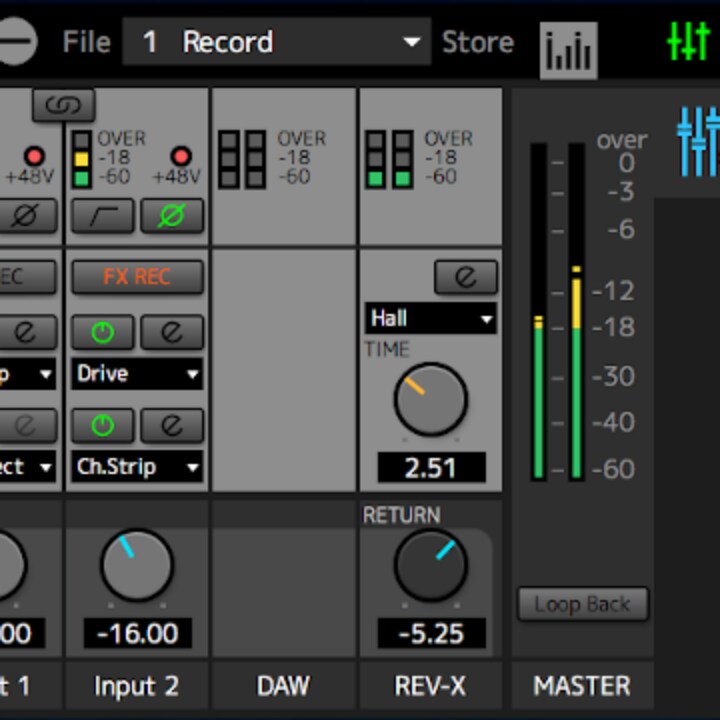Open the File scene dropdown showing Record
This screenshot has height=720, width=720.
pos(276,42)
